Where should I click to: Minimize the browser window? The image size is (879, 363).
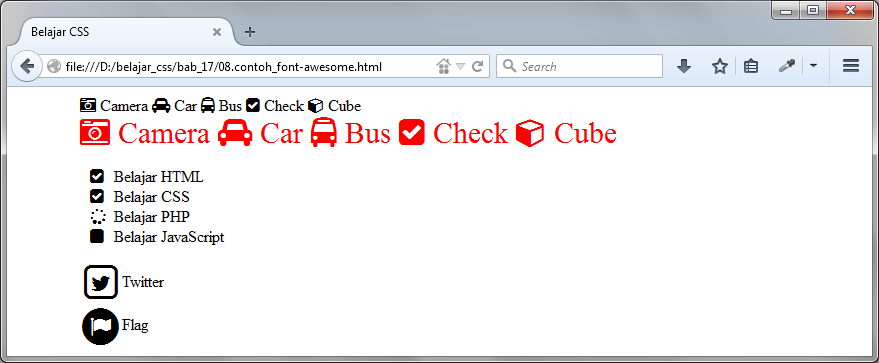(786, 11)
